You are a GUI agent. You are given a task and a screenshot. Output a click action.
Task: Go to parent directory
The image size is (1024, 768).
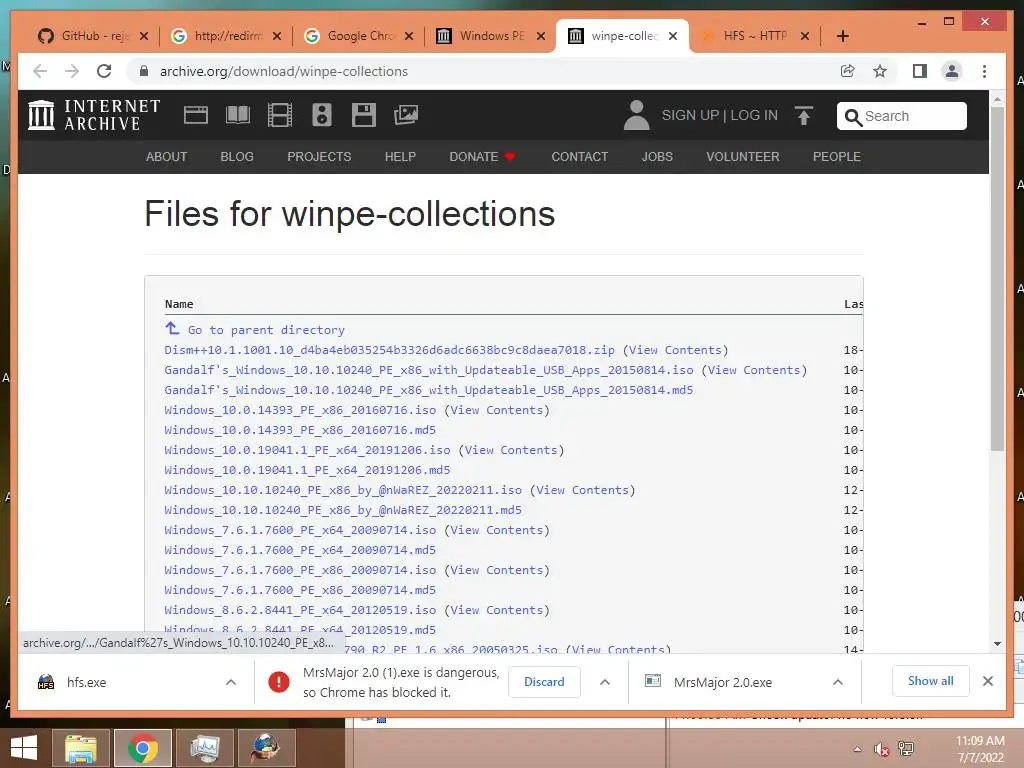[266, 330]
